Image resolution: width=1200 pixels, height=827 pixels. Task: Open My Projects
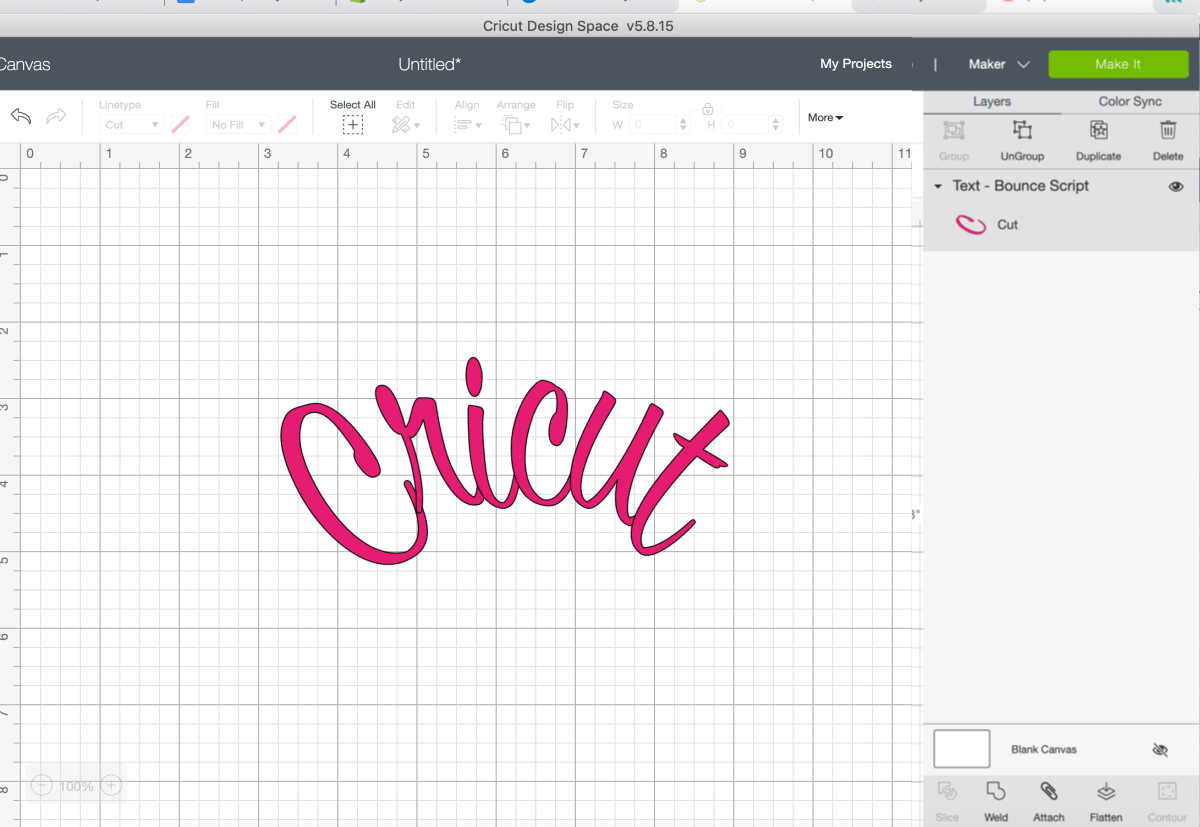[856, 63]
